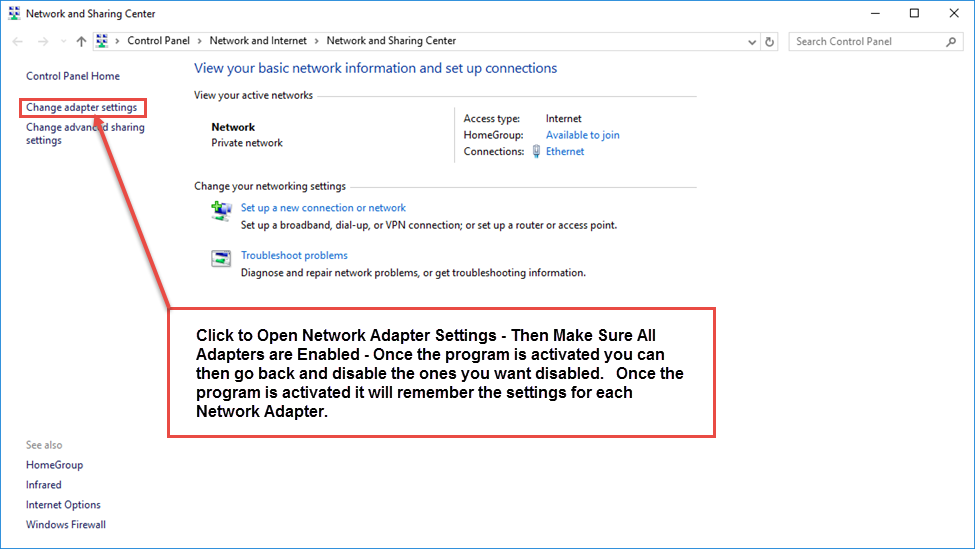Open the recent locations dropdown arrow

[x=63, y=42]
